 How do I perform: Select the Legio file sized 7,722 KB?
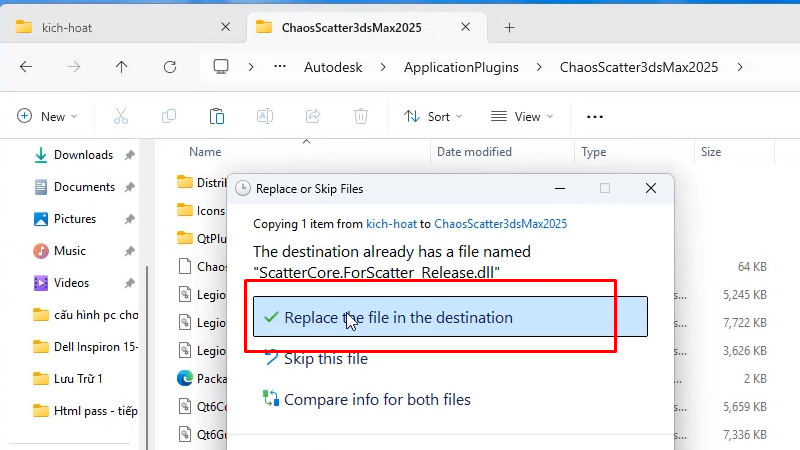201,322
